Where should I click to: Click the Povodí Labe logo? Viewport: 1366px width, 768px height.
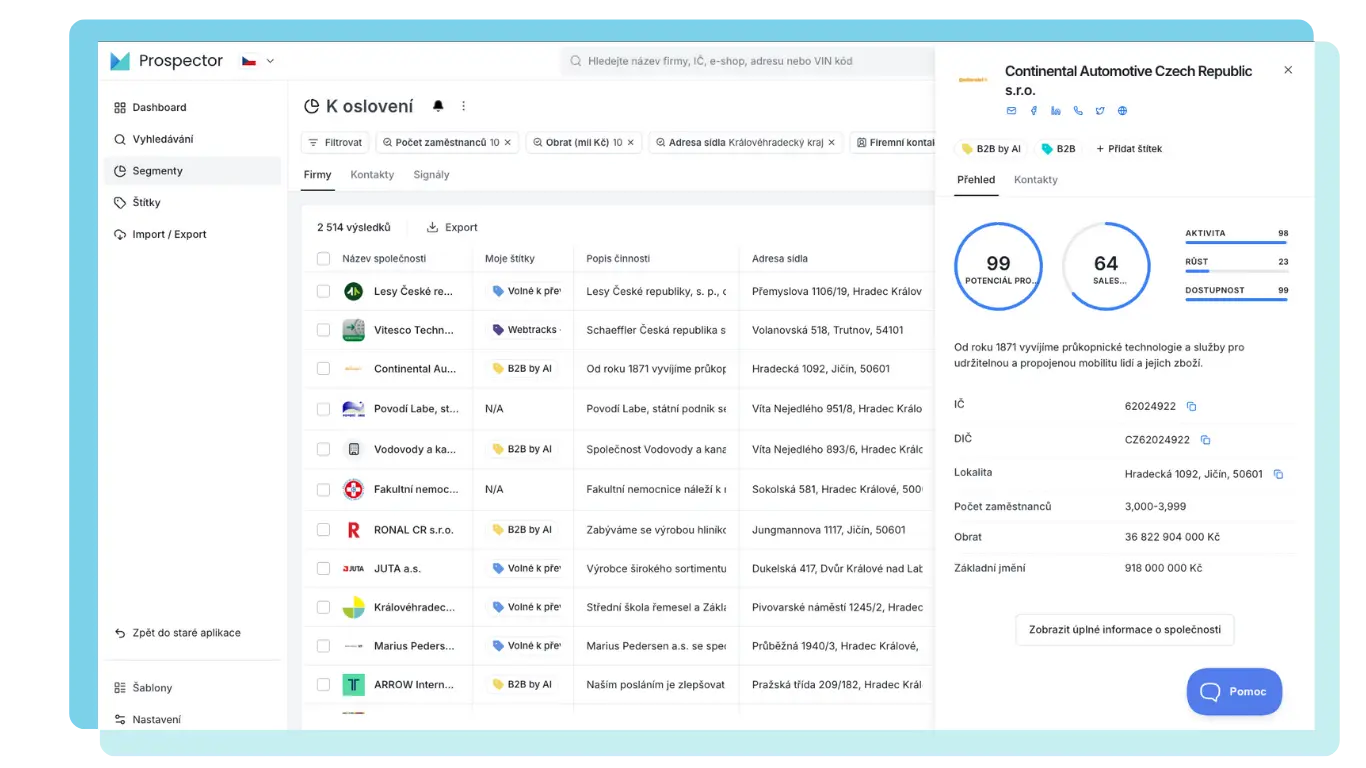353,409
